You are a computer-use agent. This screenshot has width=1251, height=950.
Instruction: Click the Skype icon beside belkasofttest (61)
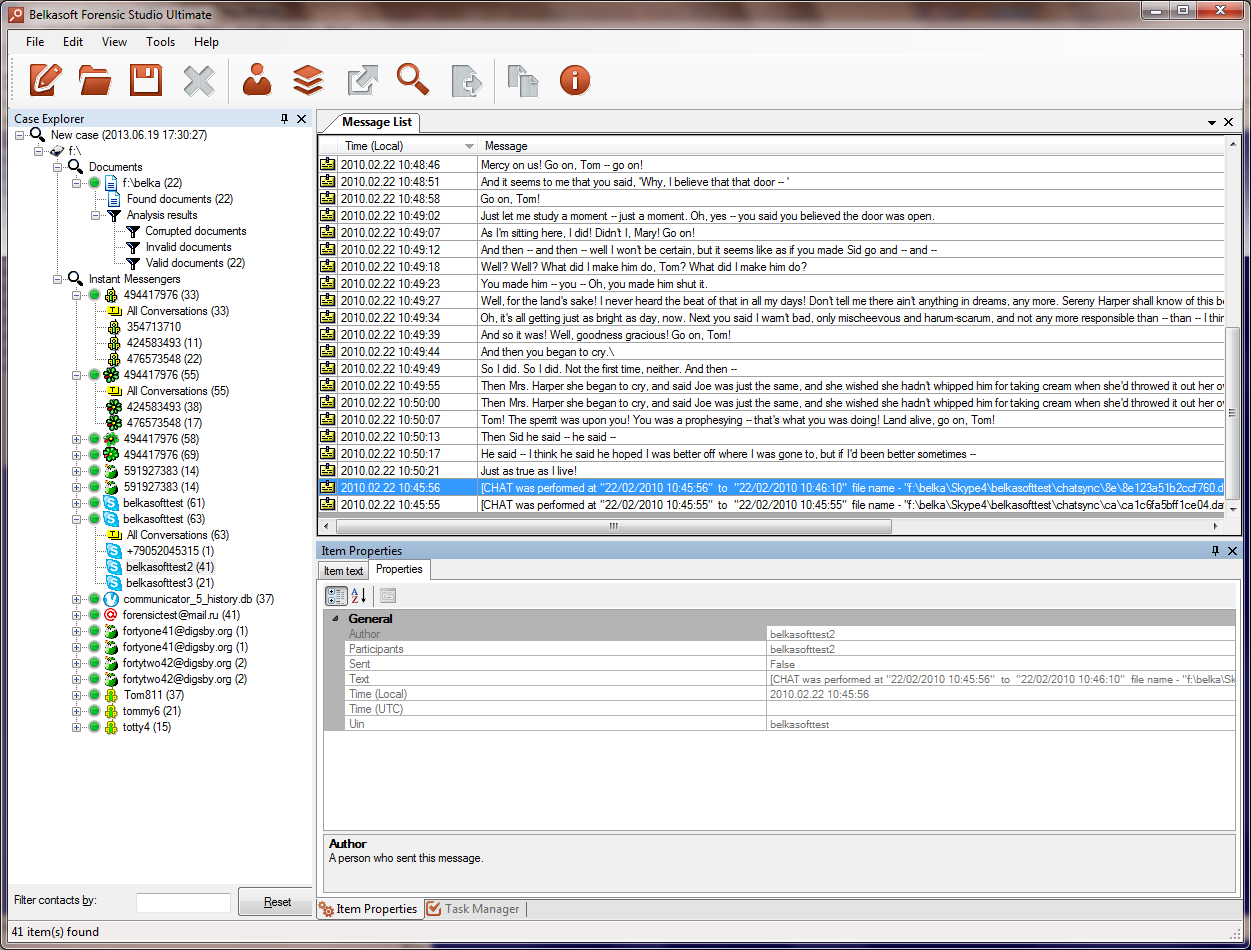(x=110, y=503)
